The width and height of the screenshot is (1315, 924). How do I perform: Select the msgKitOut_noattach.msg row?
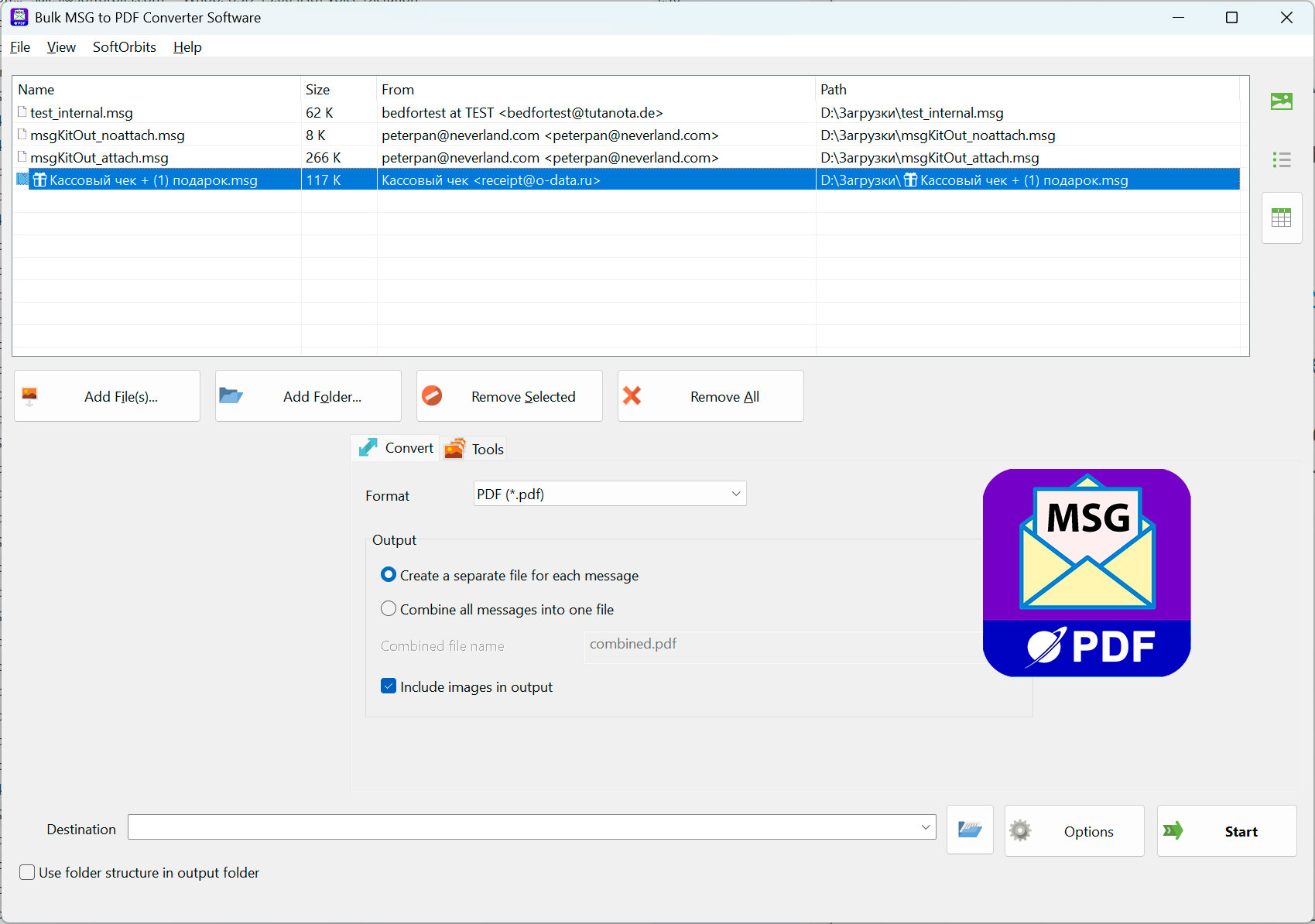click(x=626, y=135)
